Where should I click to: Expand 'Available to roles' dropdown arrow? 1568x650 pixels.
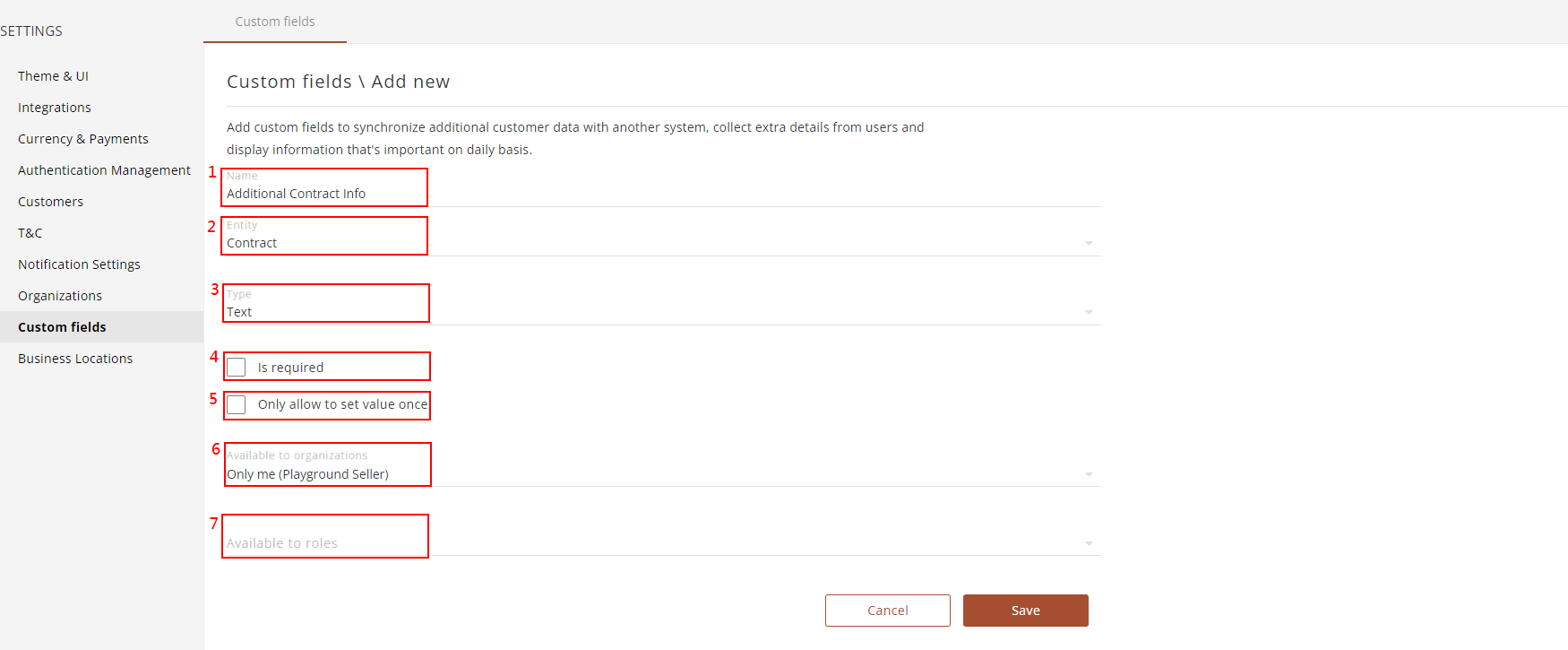pyautogui.click(x=1089, y=543)
